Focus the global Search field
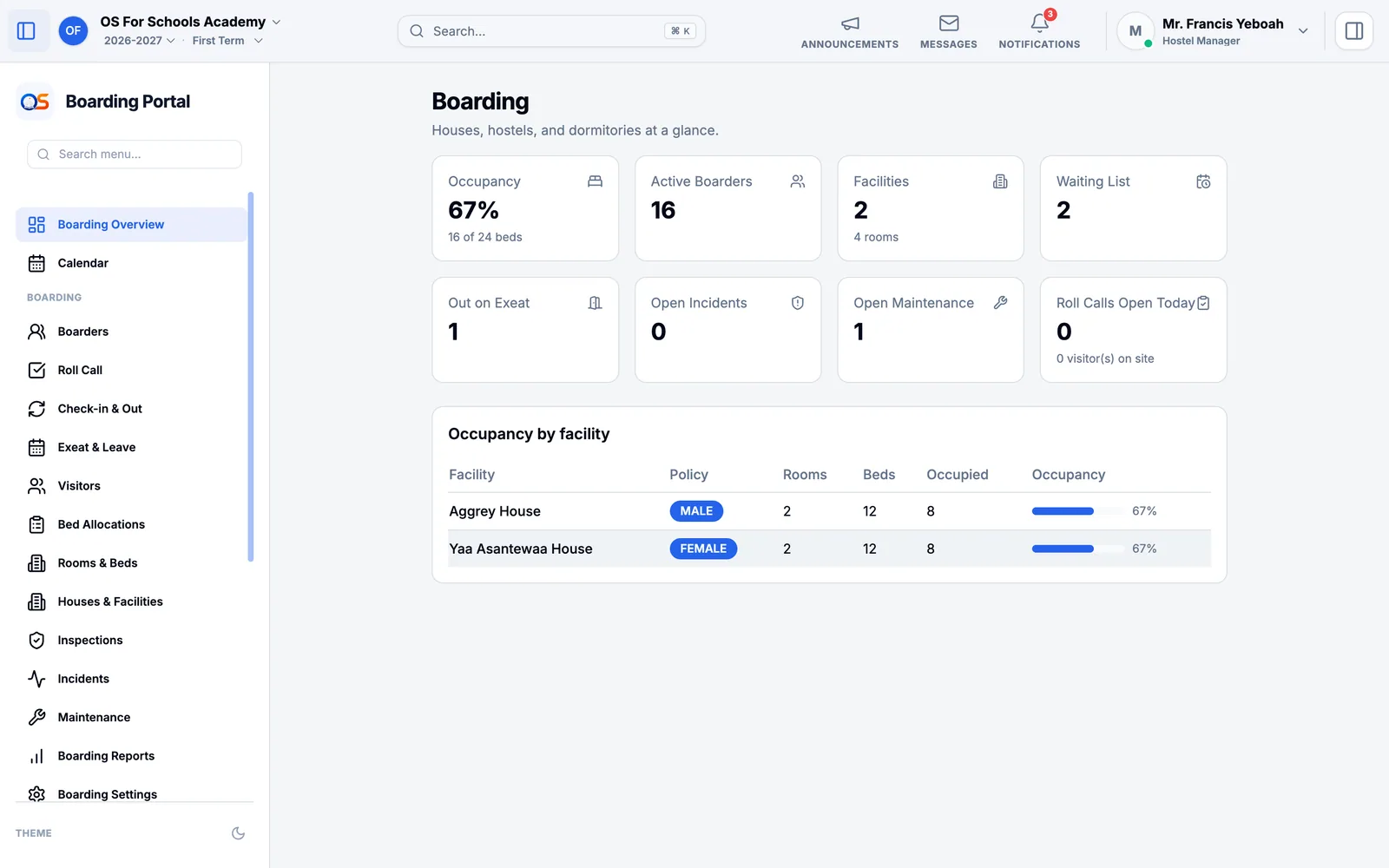This screenshot has width=1389, height=868. 551,31
